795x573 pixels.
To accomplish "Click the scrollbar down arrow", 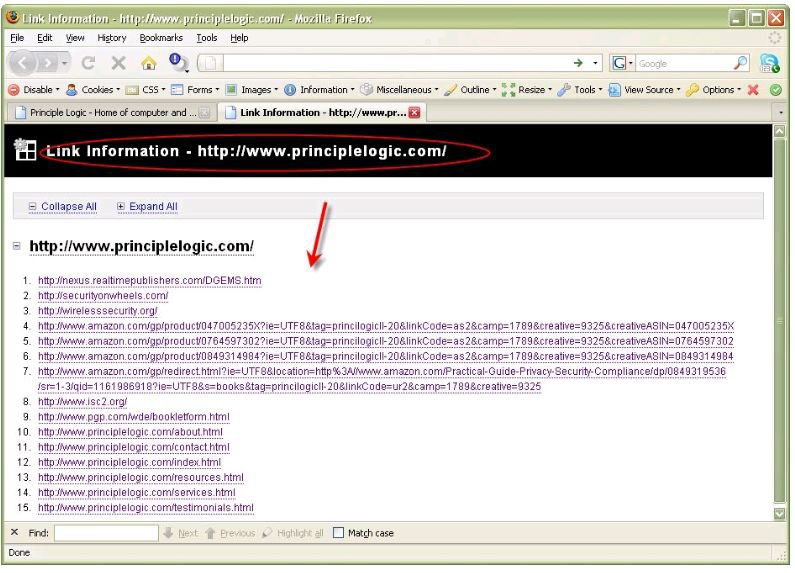I will tap(780, 514).
